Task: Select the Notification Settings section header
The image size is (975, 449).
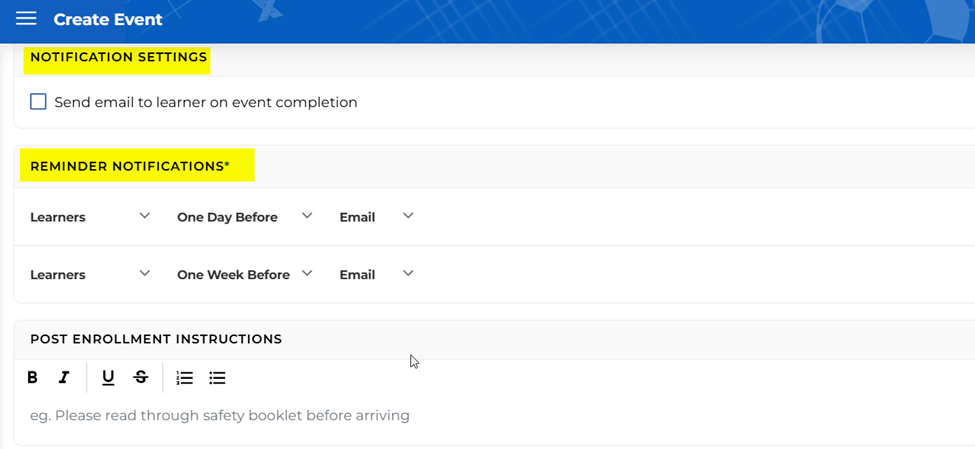Action: pos(118,58)
